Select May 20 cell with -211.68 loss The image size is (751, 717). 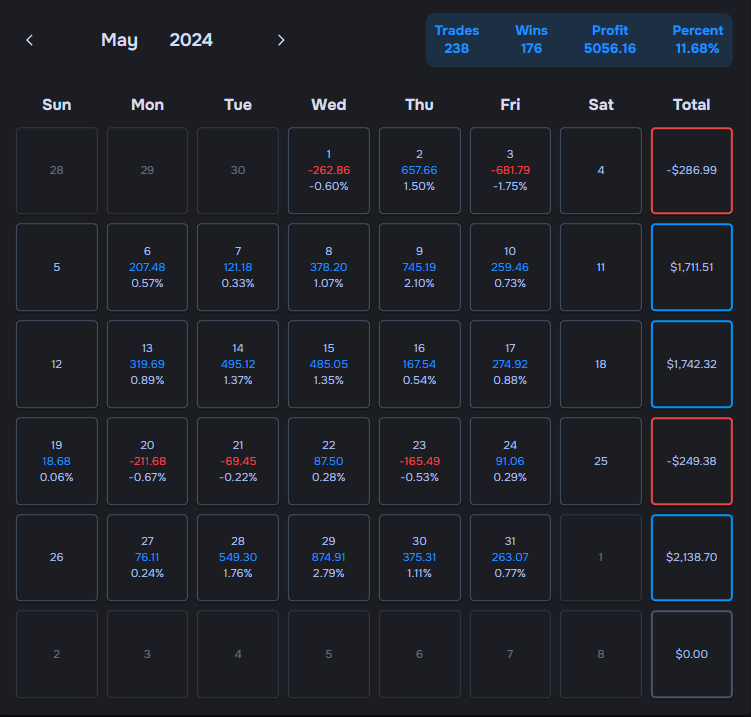147,461
